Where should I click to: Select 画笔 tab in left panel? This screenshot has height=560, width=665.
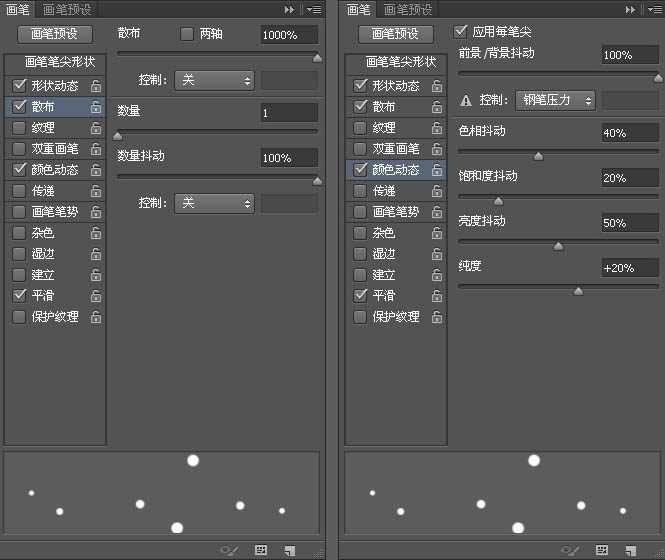[17, 9]
